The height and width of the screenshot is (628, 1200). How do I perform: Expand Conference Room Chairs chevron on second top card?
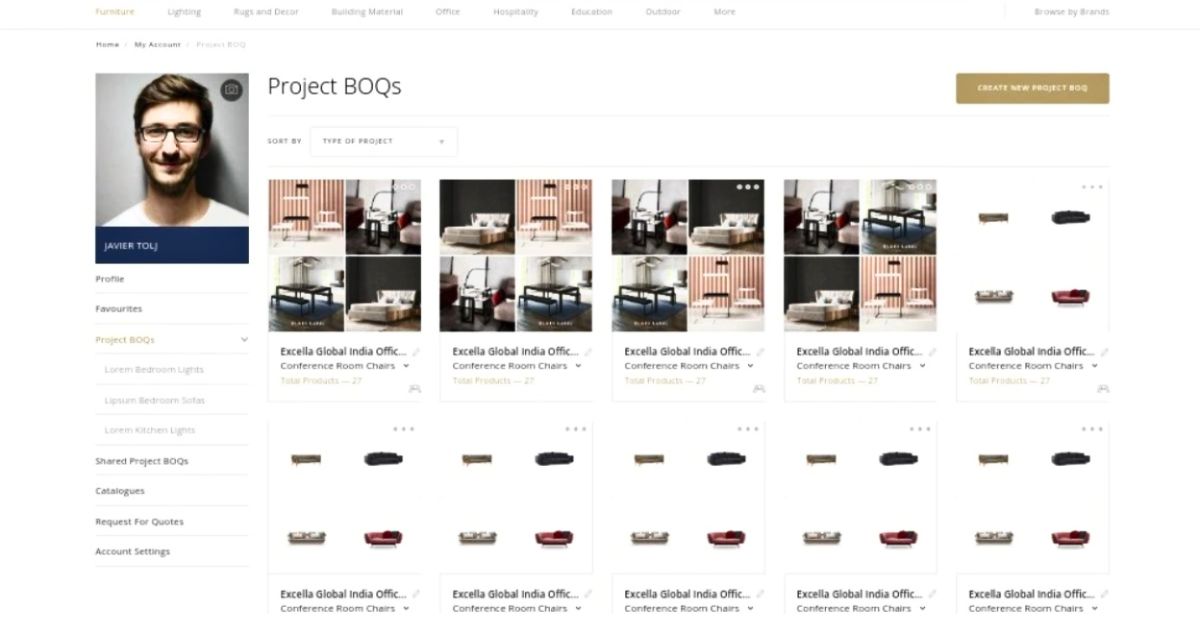point(578,366)
